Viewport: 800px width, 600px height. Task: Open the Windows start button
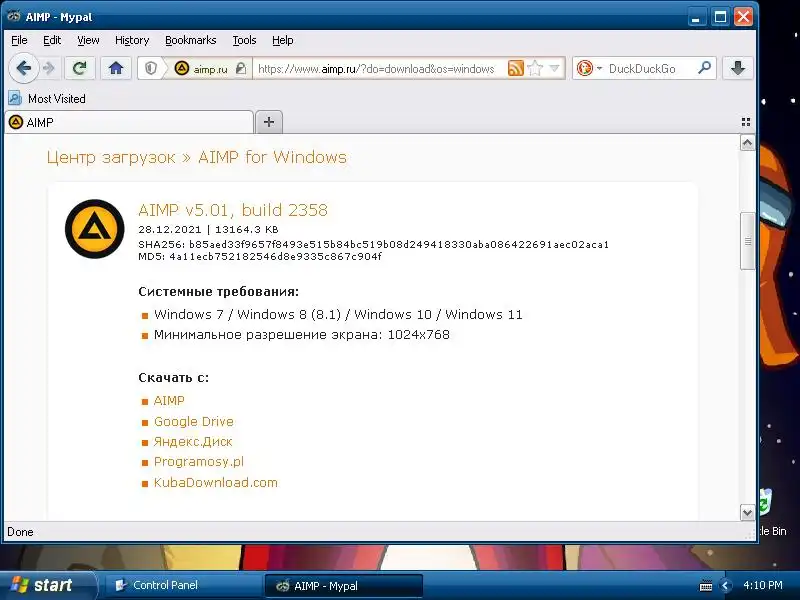(48, 585)
